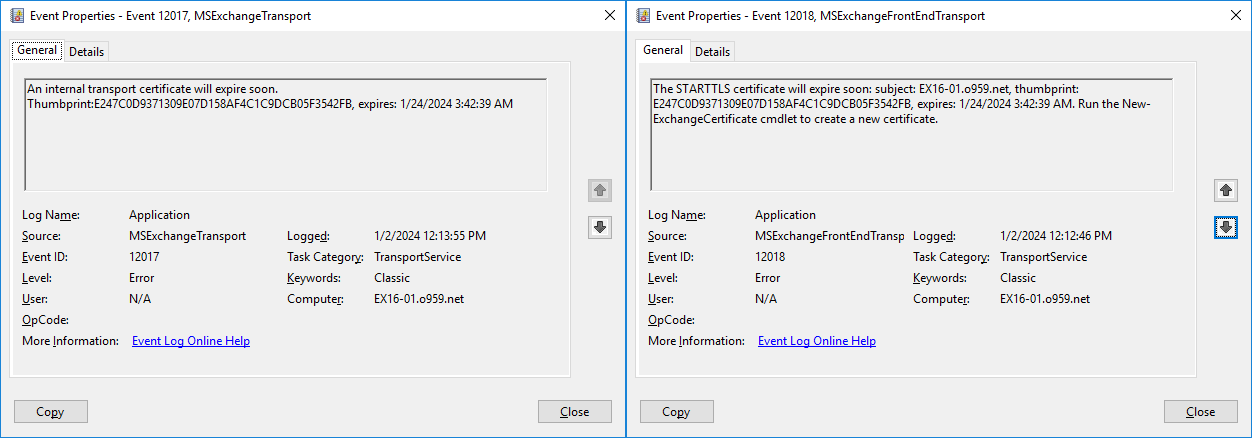Screen dimensions: 1253x438
Task: Click the logged time 1/2/2024 12:12:46 PM
Action: click(1056, 236)
